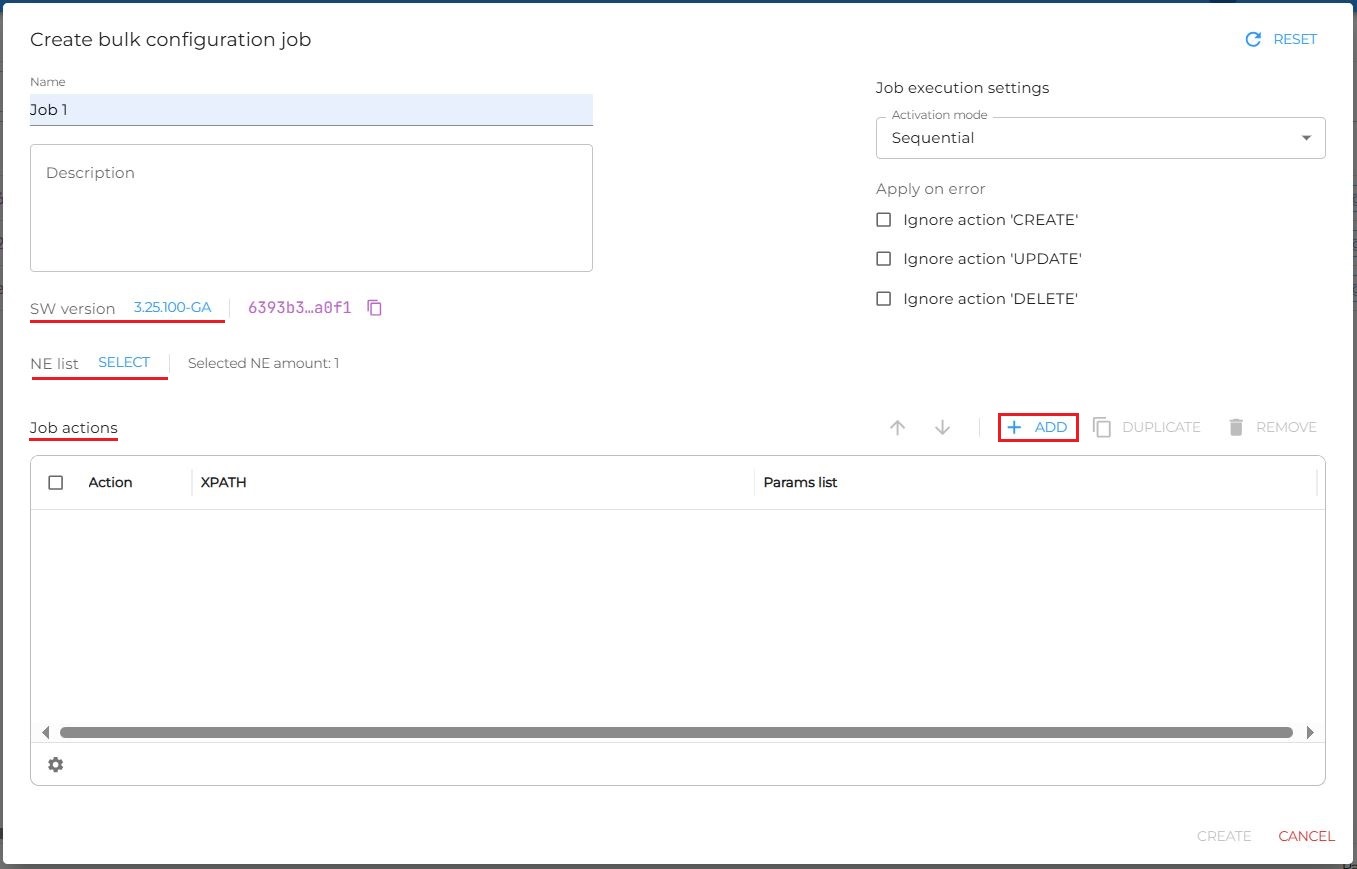Move the action up with the up arrow
This screenshot has width=1357, height=869.
coord(898,427)
